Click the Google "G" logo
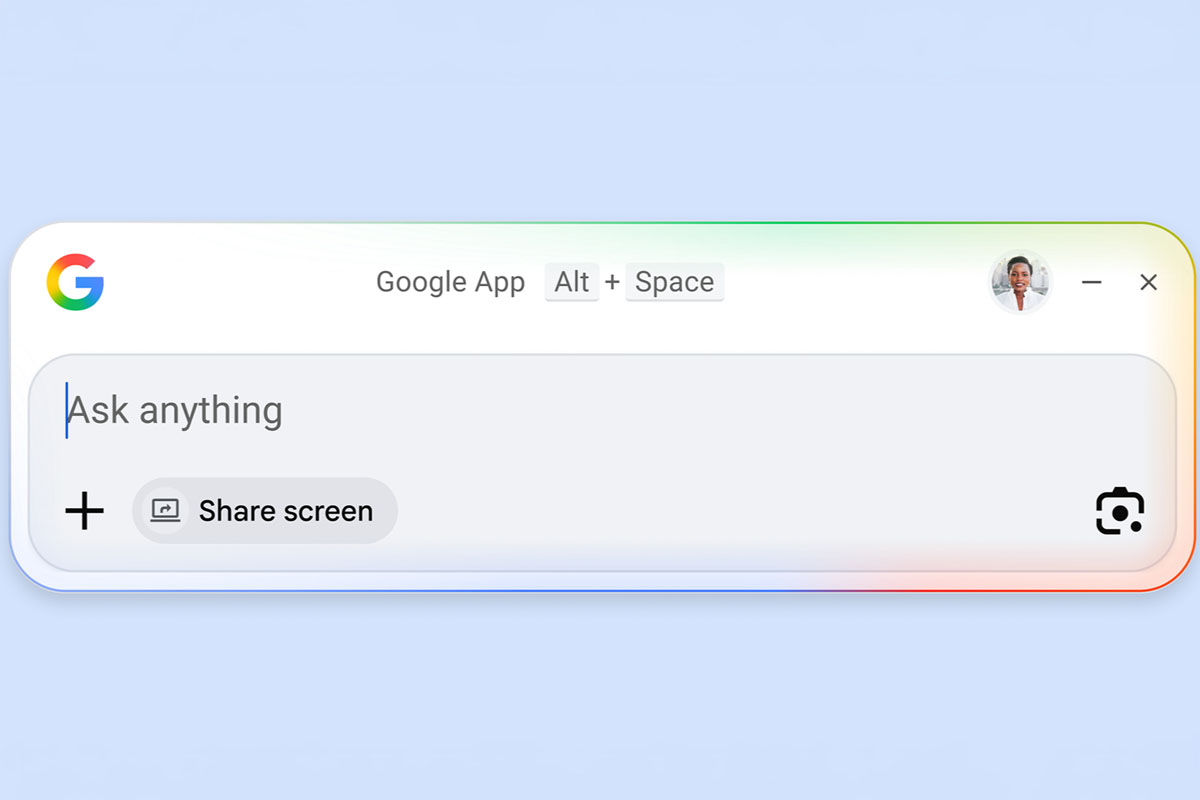 click(75, 282)
